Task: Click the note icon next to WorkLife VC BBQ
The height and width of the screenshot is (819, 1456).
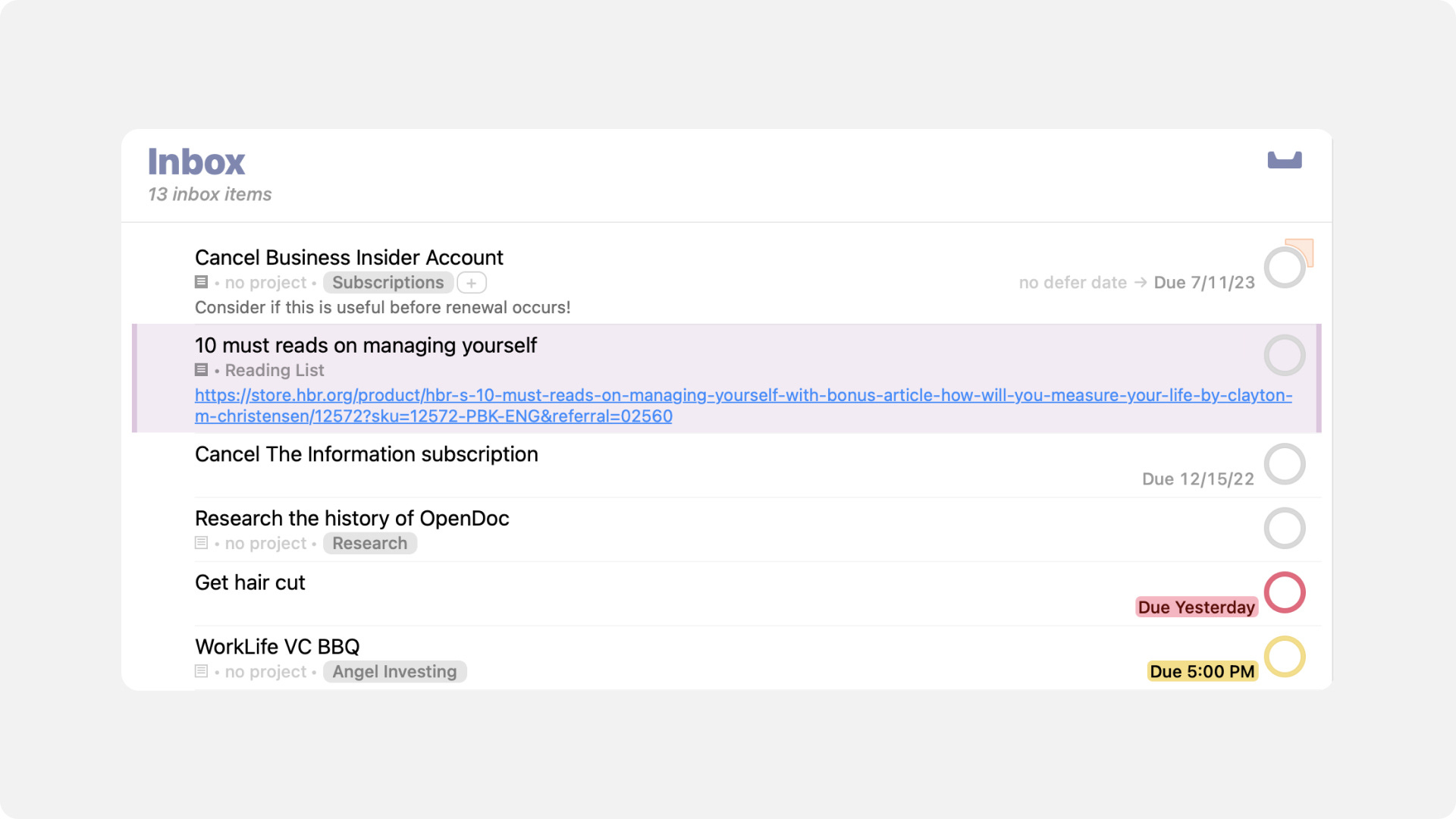Action: 201,671
